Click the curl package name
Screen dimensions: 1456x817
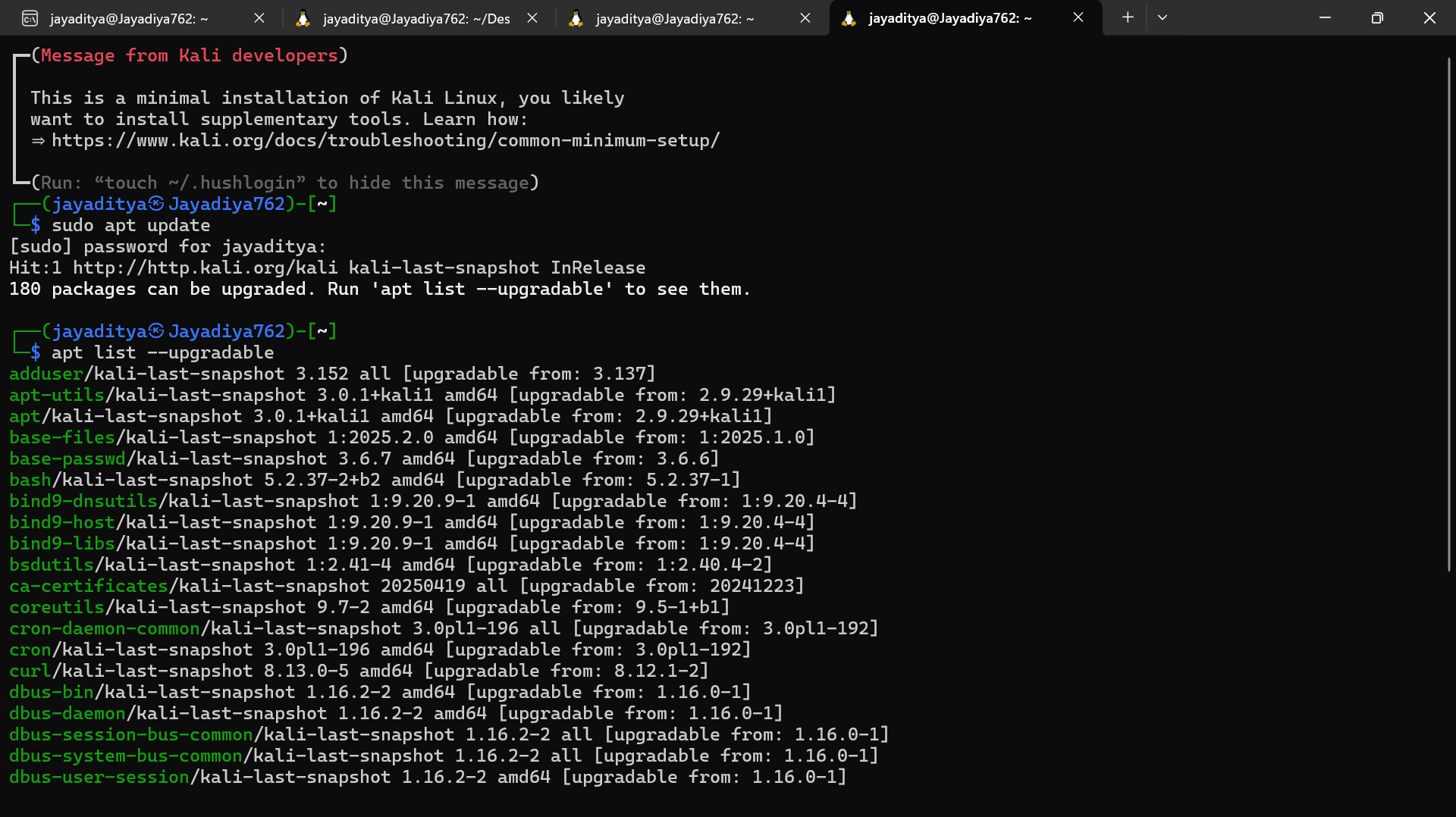(x=30, y=671)
